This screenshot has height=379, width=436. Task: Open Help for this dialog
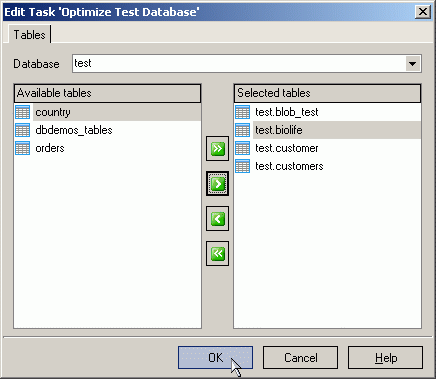(x=386, y=358)
